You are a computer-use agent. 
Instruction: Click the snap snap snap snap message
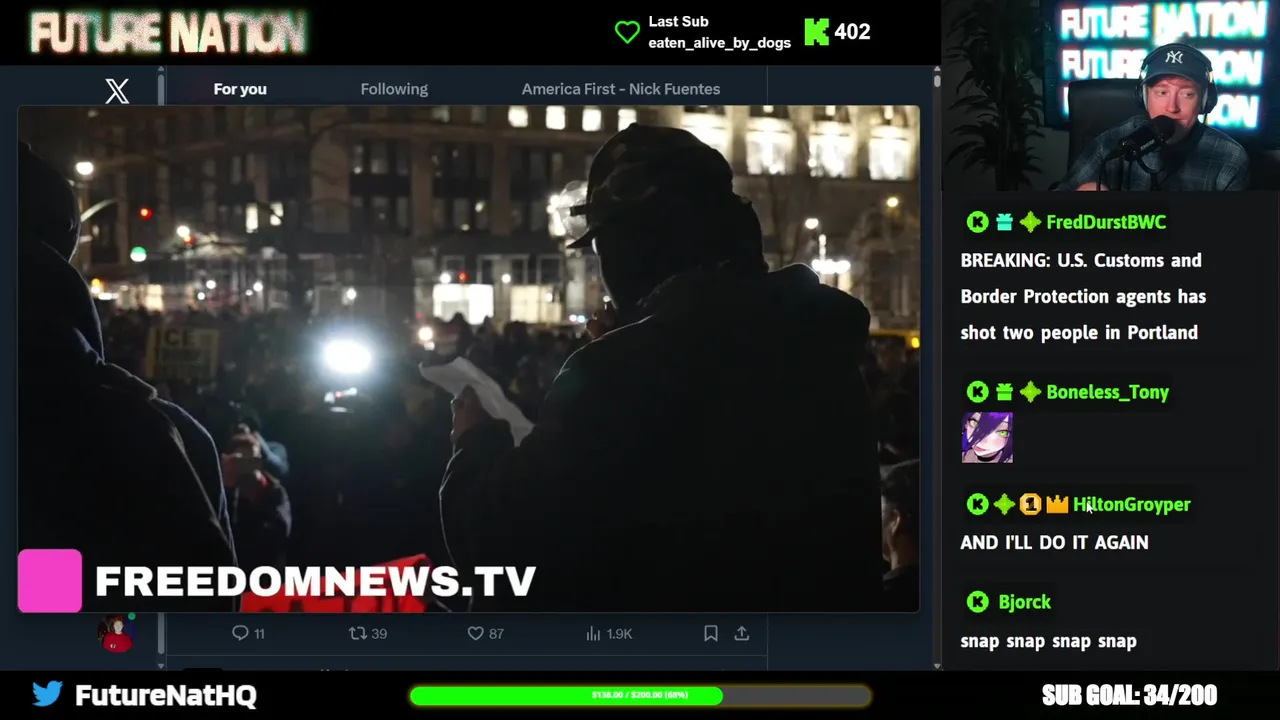click(1048, 641)
